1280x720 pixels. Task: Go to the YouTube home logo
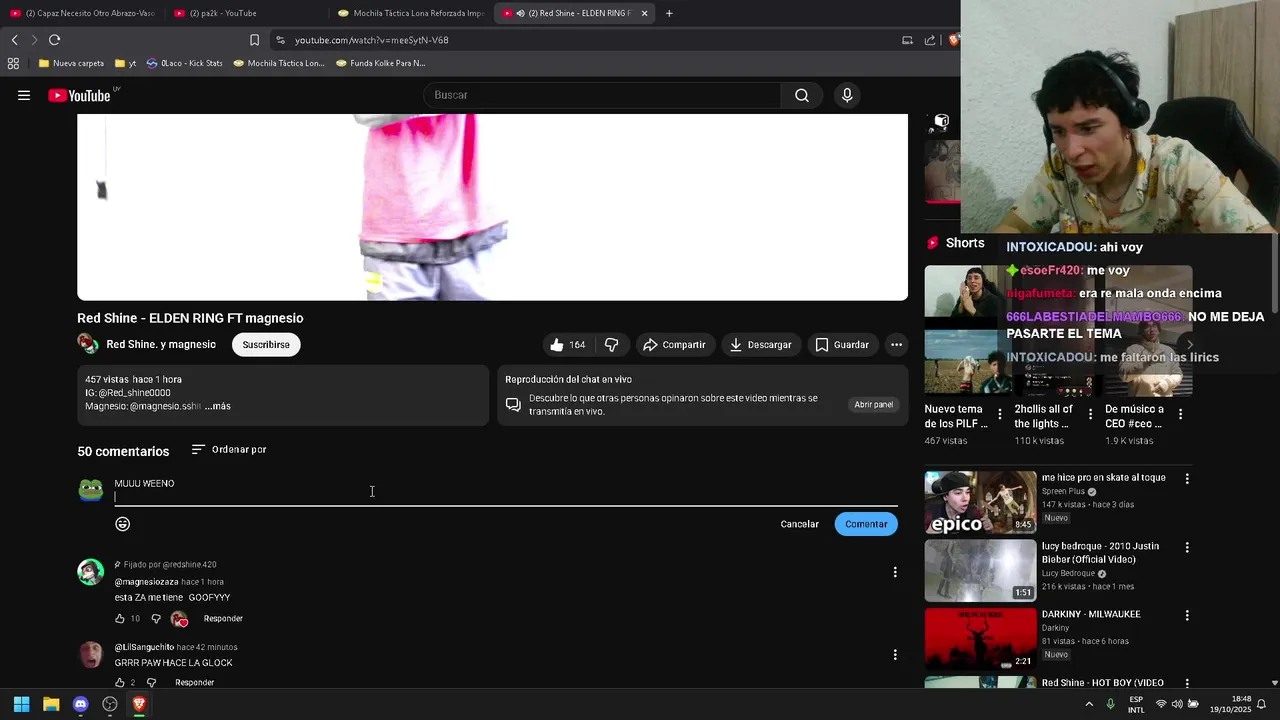pos(79,95)
